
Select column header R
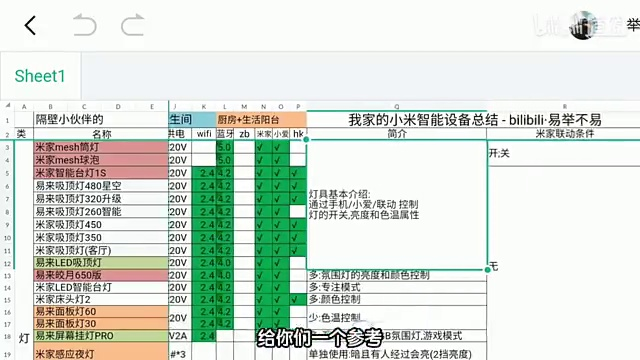564,107
